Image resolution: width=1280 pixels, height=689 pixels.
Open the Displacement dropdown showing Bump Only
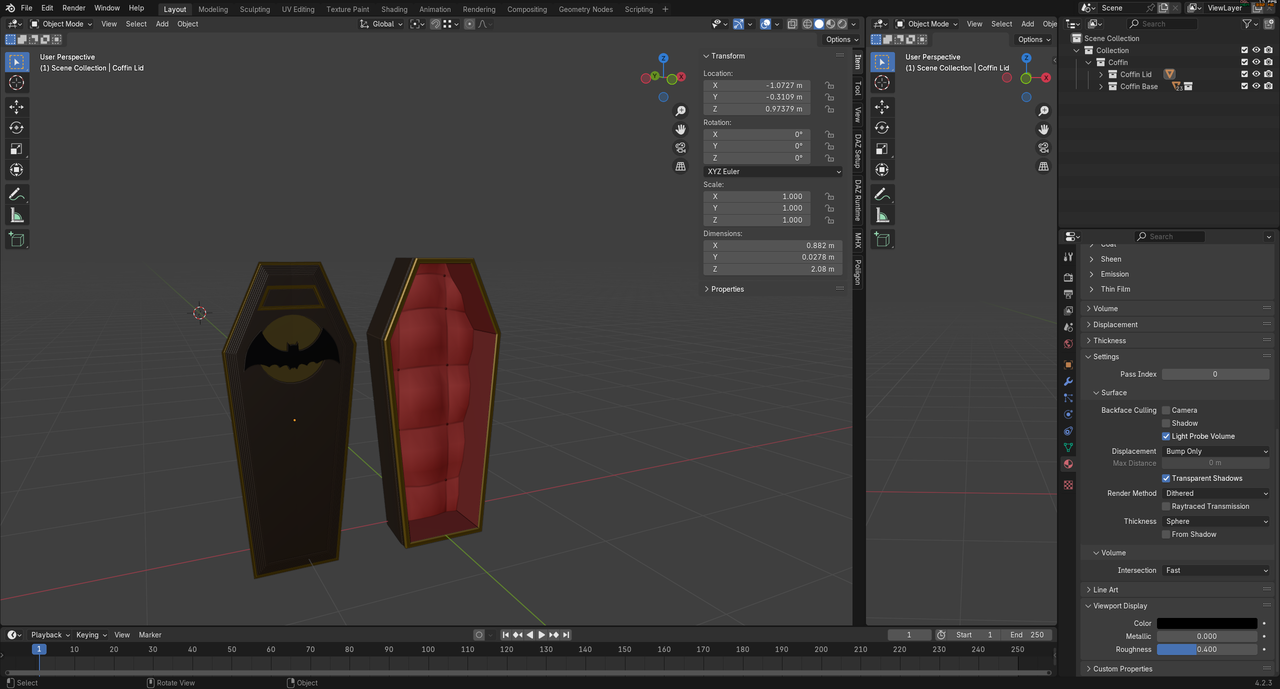coord(1216,451)
